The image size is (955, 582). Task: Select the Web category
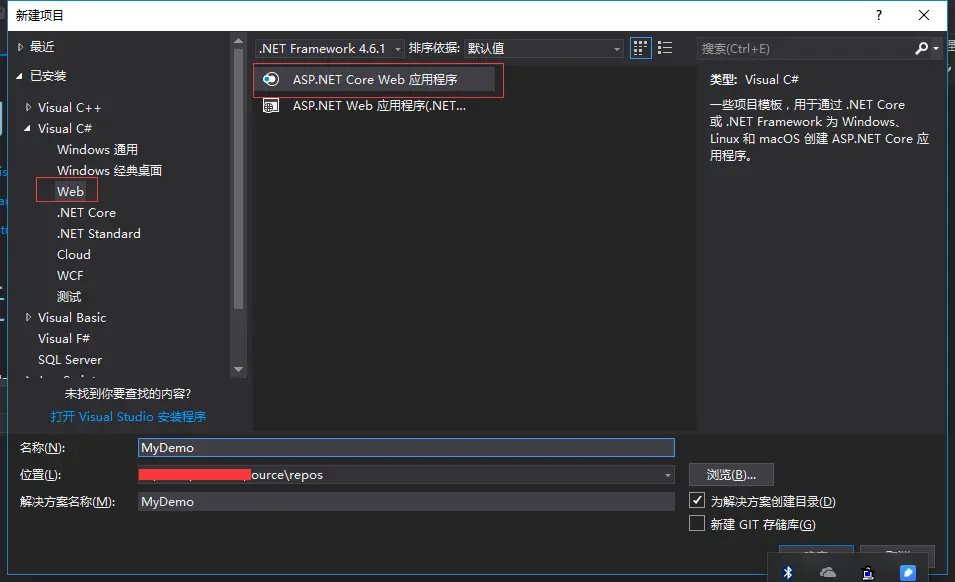click(x=70, y=191)
